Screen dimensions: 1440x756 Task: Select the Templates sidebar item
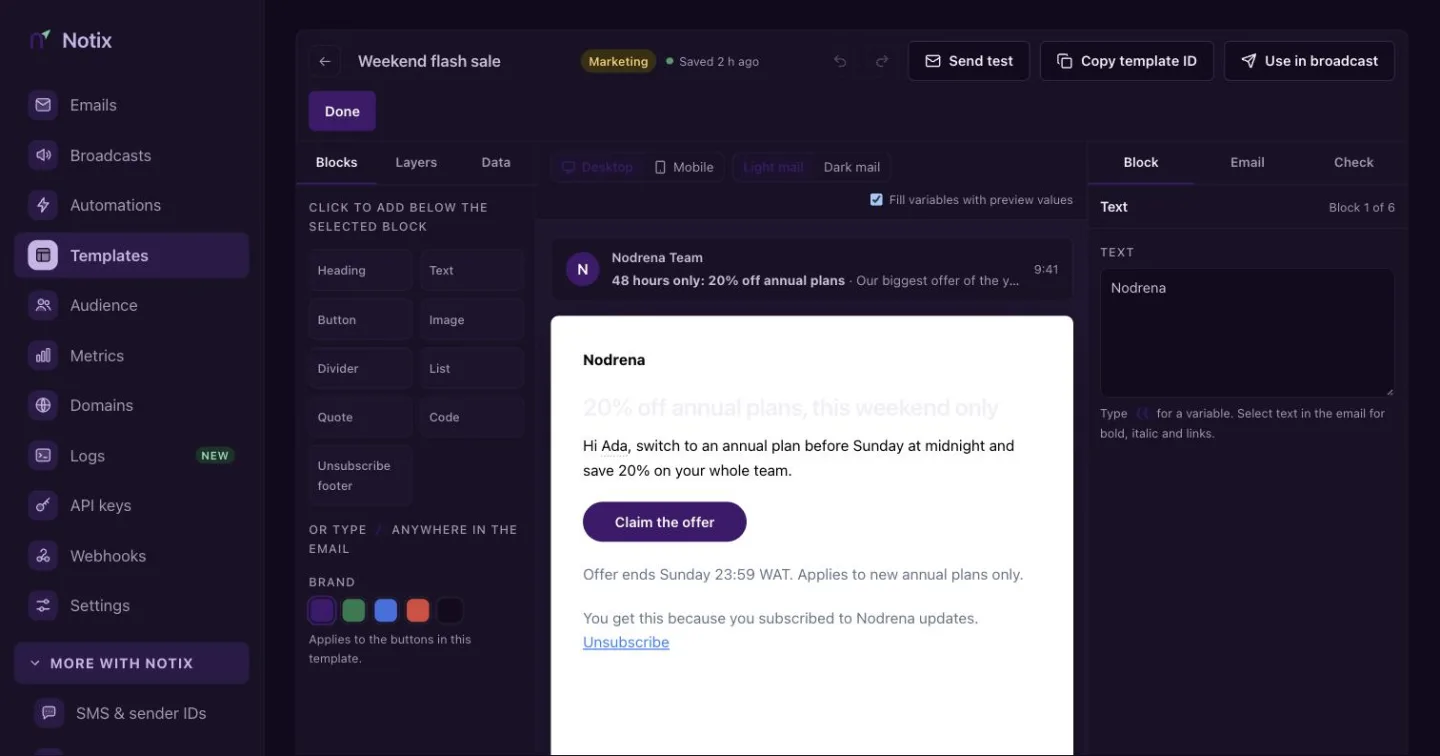[132, 255]
